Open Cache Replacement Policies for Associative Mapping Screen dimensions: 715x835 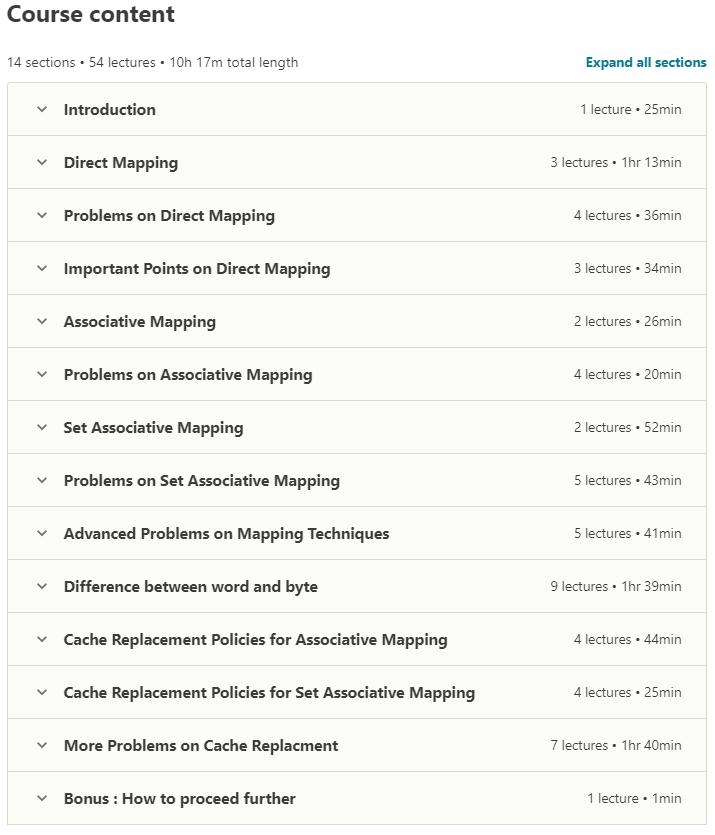coord(255,639)
